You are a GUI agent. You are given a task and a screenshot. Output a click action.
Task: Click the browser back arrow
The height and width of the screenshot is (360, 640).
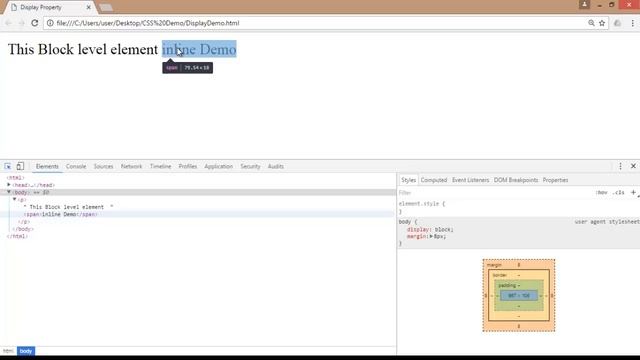pos(8,23)
